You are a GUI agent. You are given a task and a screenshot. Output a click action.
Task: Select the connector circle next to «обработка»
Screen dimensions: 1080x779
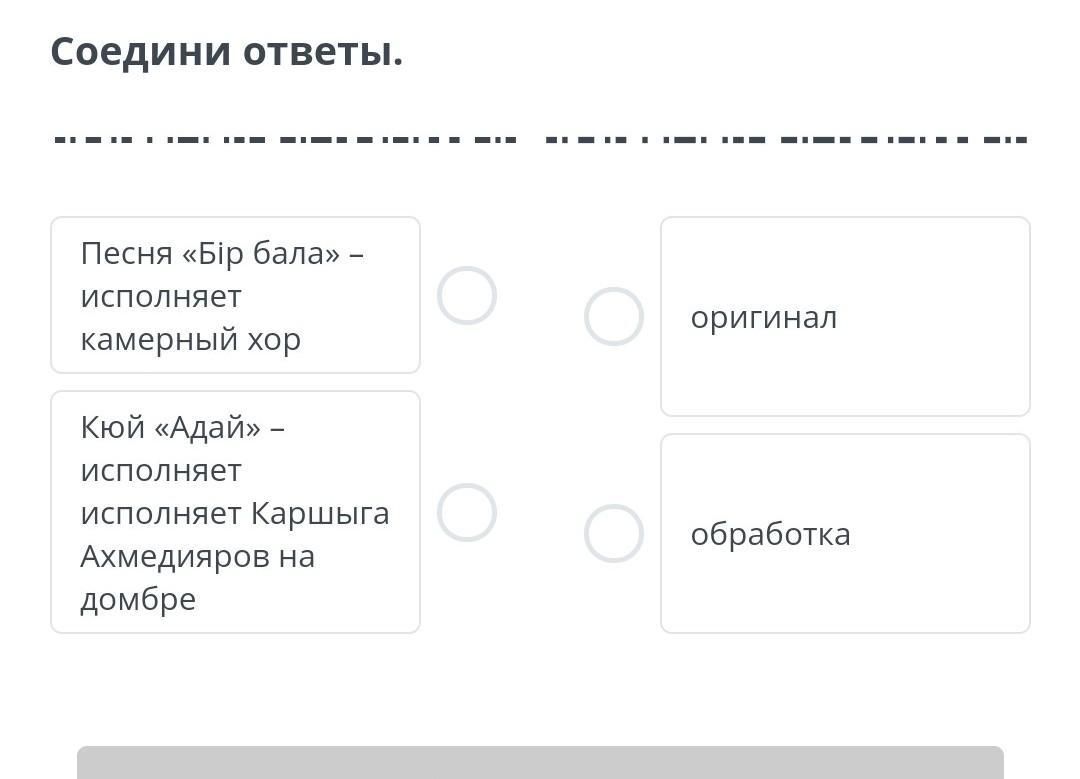point(613,534)
